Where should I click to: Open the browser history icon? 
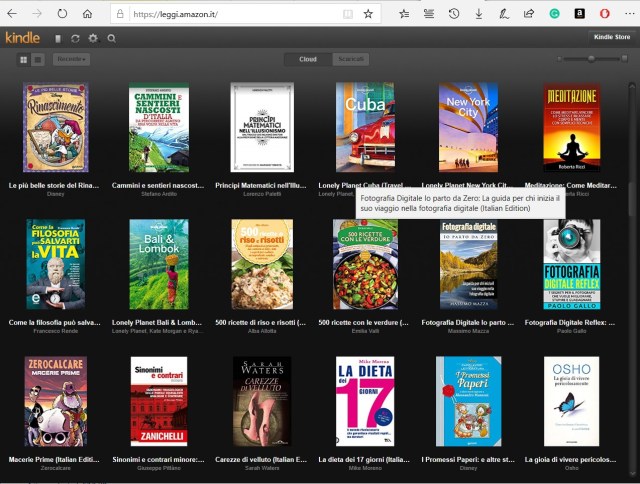(x=454, y=14)
